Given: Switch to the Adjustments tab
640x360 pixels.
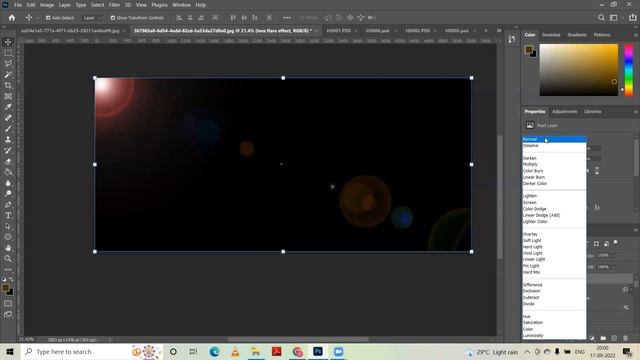Looking at the screenshot, I should [564, 111].
